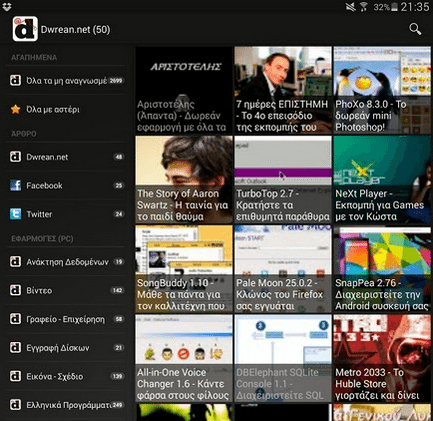
Task: Click the 142 count on Βίντεο
Action: (x=117, y=290)
